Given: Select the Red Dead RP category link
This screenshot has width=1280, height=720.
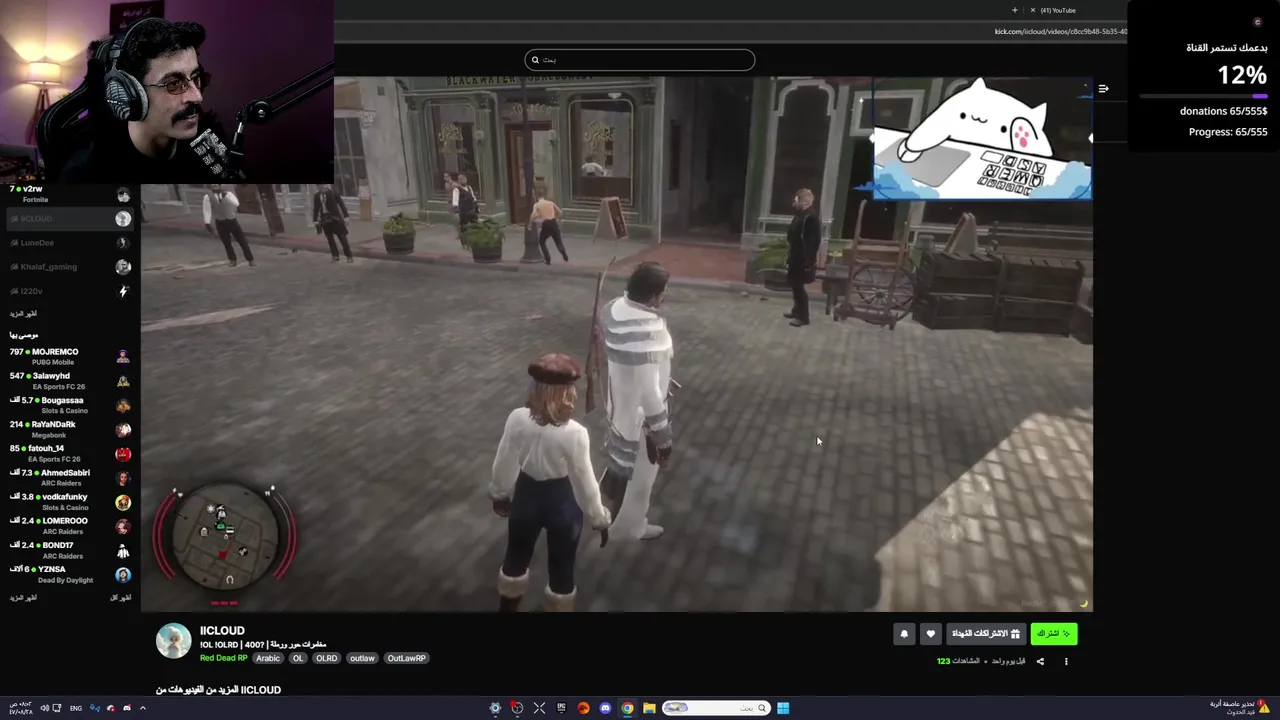Looking at the screenshot, I should tap(223, 658).
